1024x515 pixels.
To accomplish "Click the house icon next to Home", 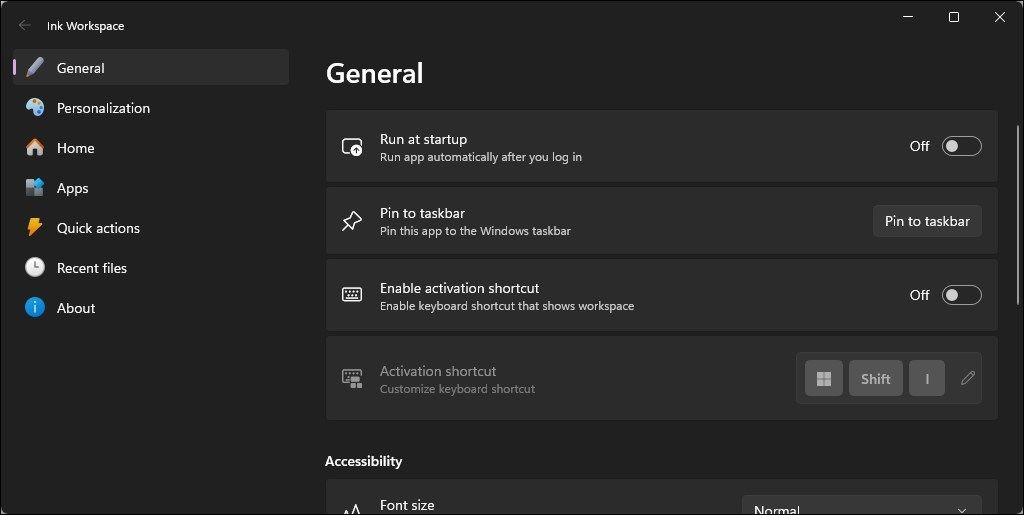I will click(x=35, y=148).
